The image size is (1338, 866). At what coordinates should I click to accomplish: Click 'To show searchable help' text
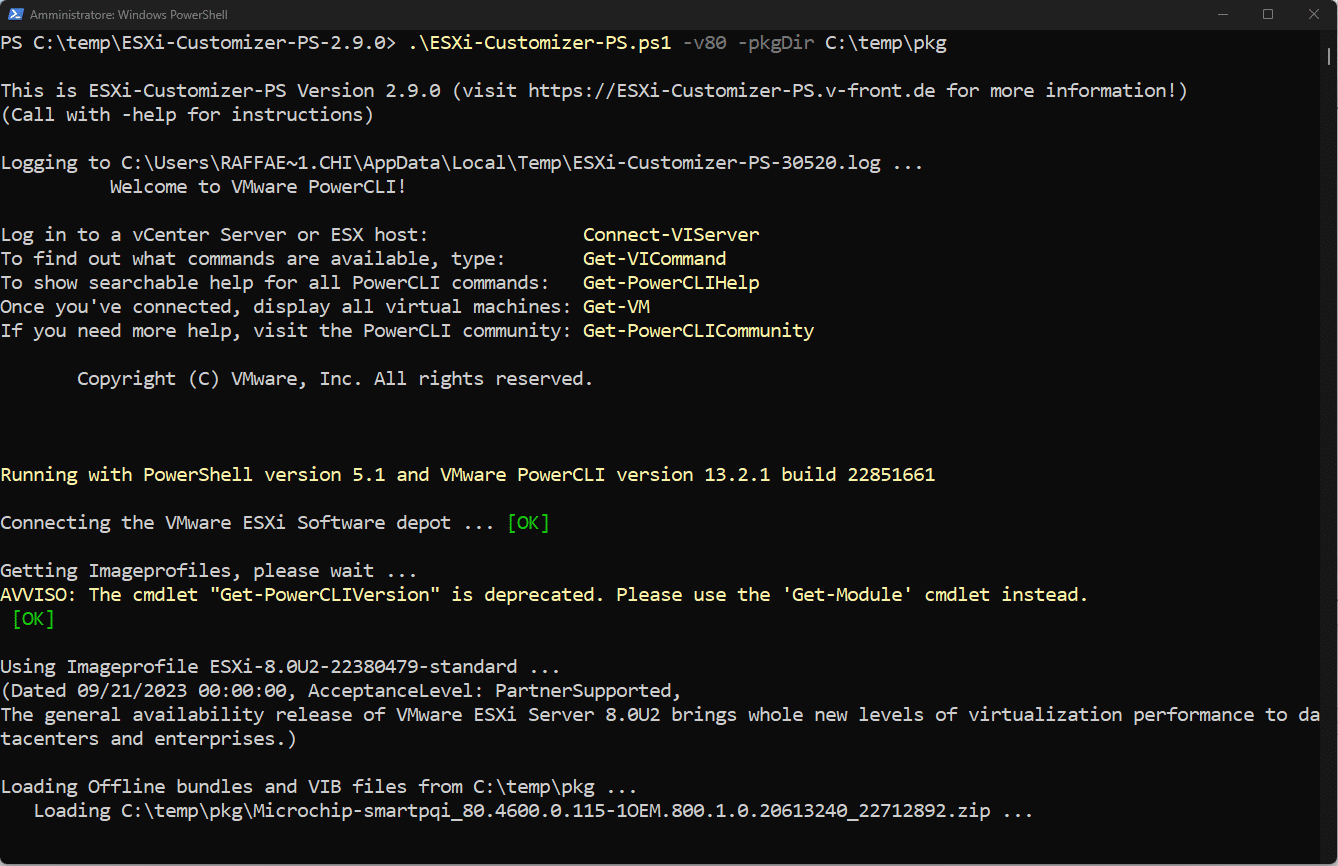275,283
